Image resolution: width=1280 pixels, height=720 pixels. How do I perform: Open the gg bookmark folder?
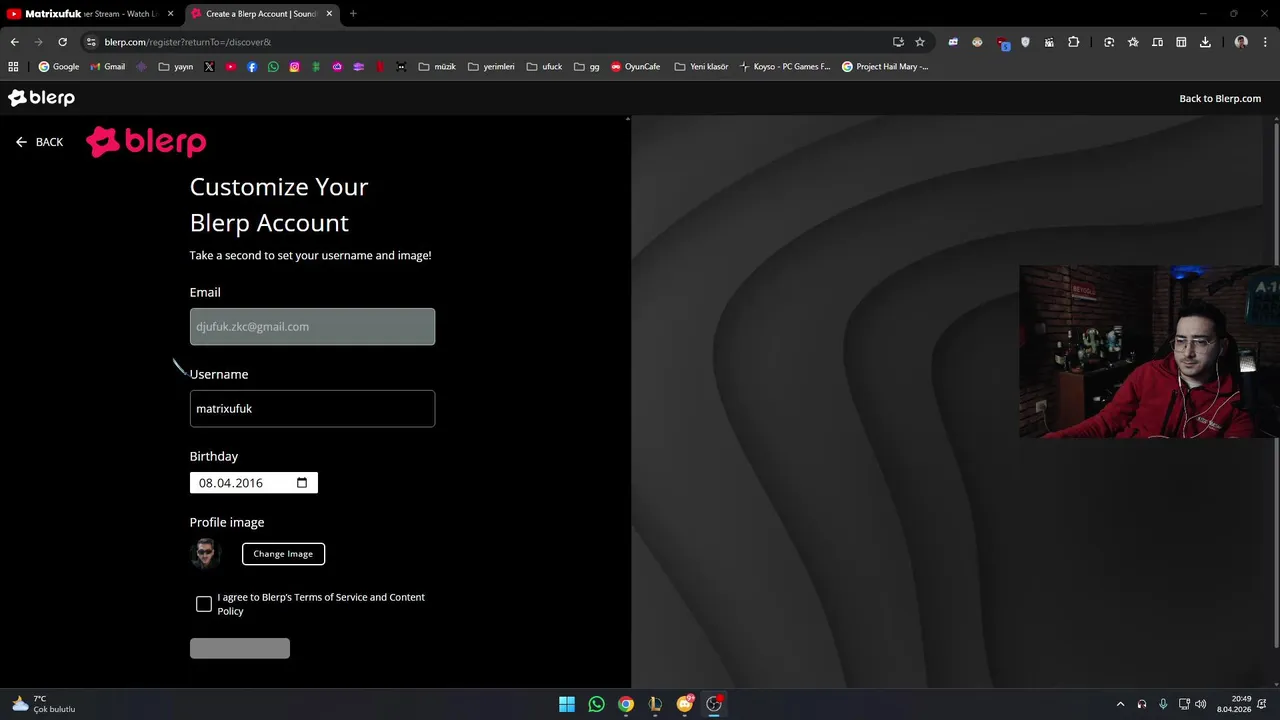tap(587, 67)
